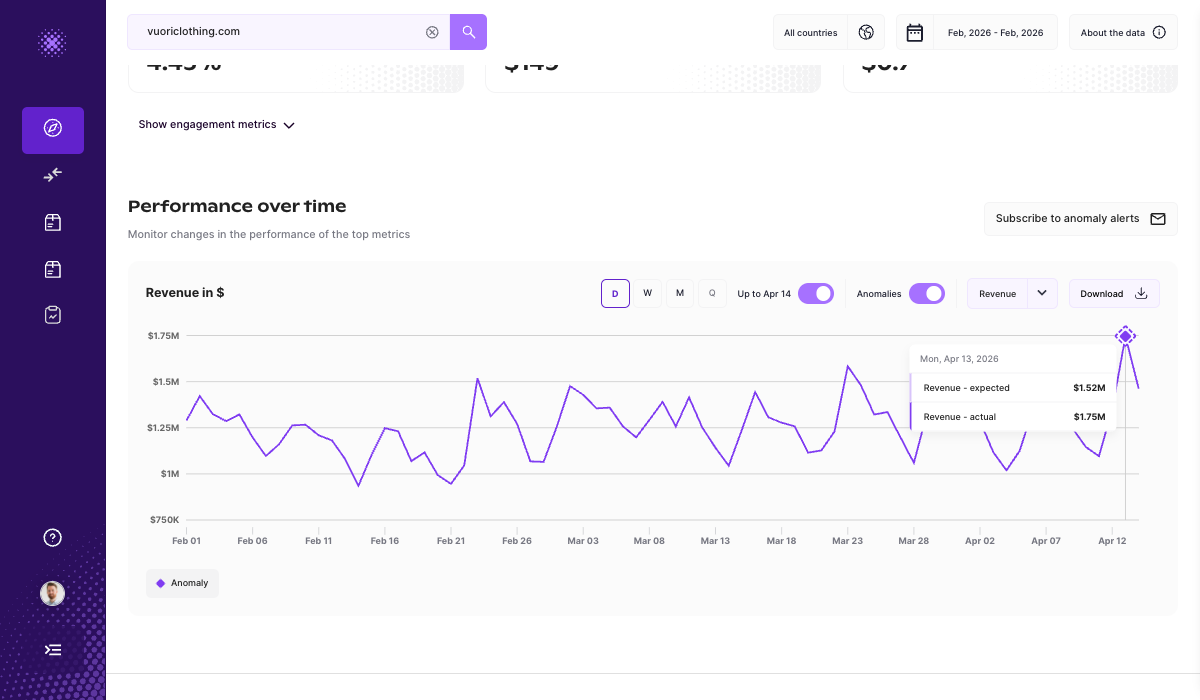Viewport: 1200px width, 700px height.
Task: Click the anomaly diamond marker on the chart
Action: click(x=1126, y=336)
